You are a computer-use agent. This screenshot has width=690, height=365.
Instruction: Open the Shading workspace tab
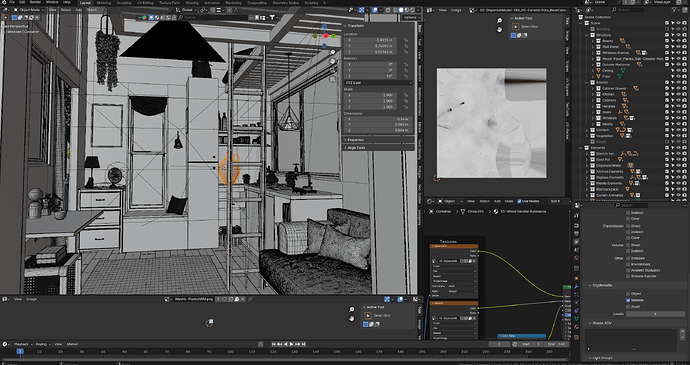pos(192,3)
